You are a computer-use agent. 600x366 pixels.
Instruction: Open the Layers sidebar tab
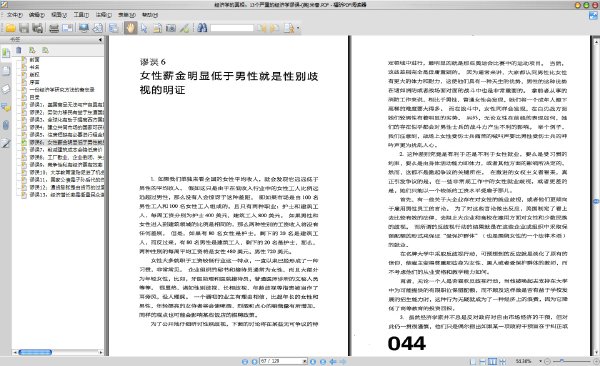[x=6, y=89]
